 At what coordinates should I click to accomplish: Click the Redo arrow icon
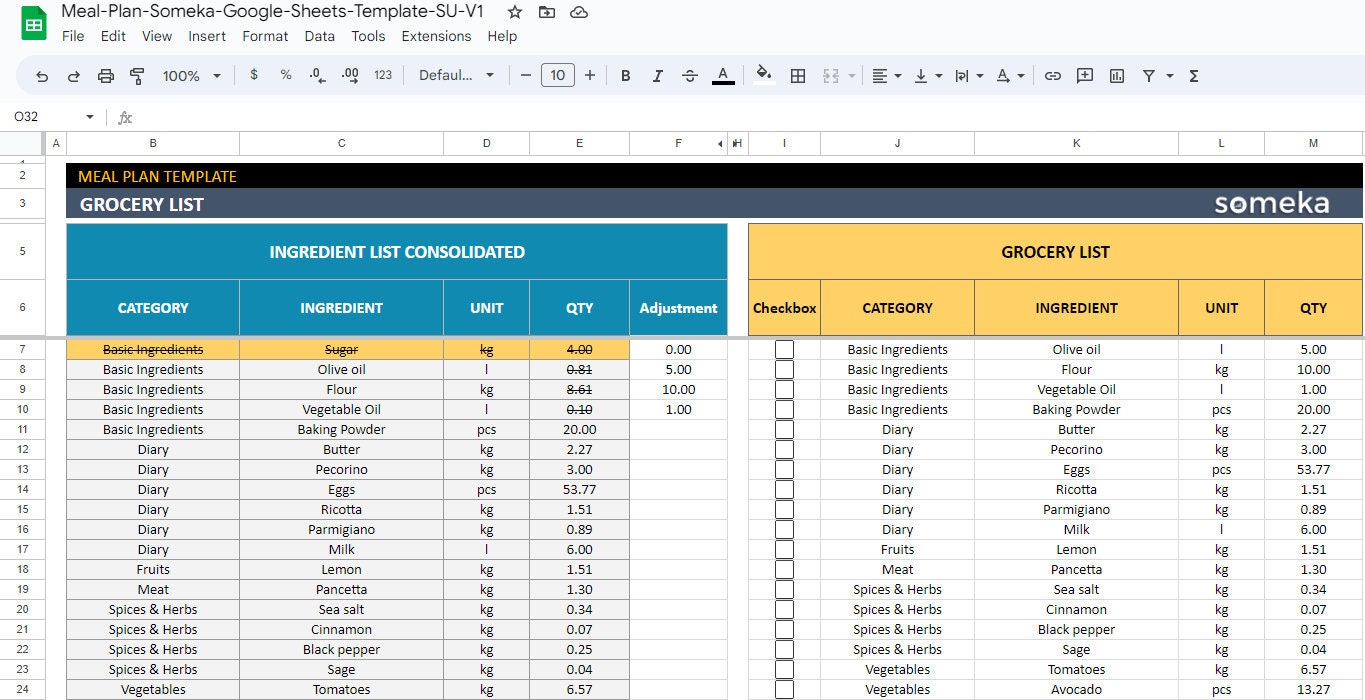pyautogui.click(x=73, y=76)
